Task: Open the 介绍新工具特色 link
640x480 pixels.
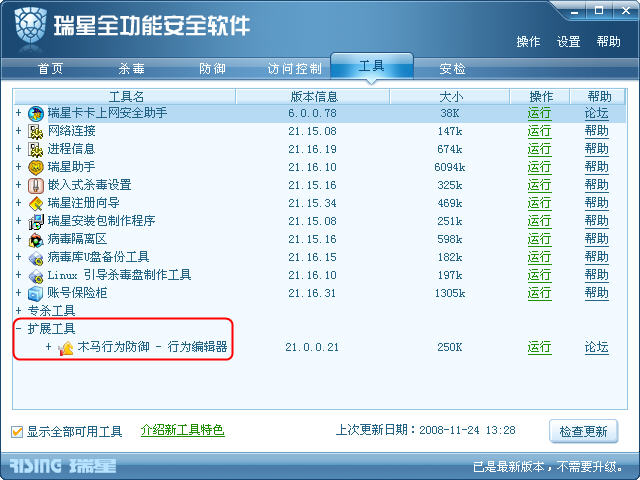Action: pyautogui.click(x=182, y=430)
